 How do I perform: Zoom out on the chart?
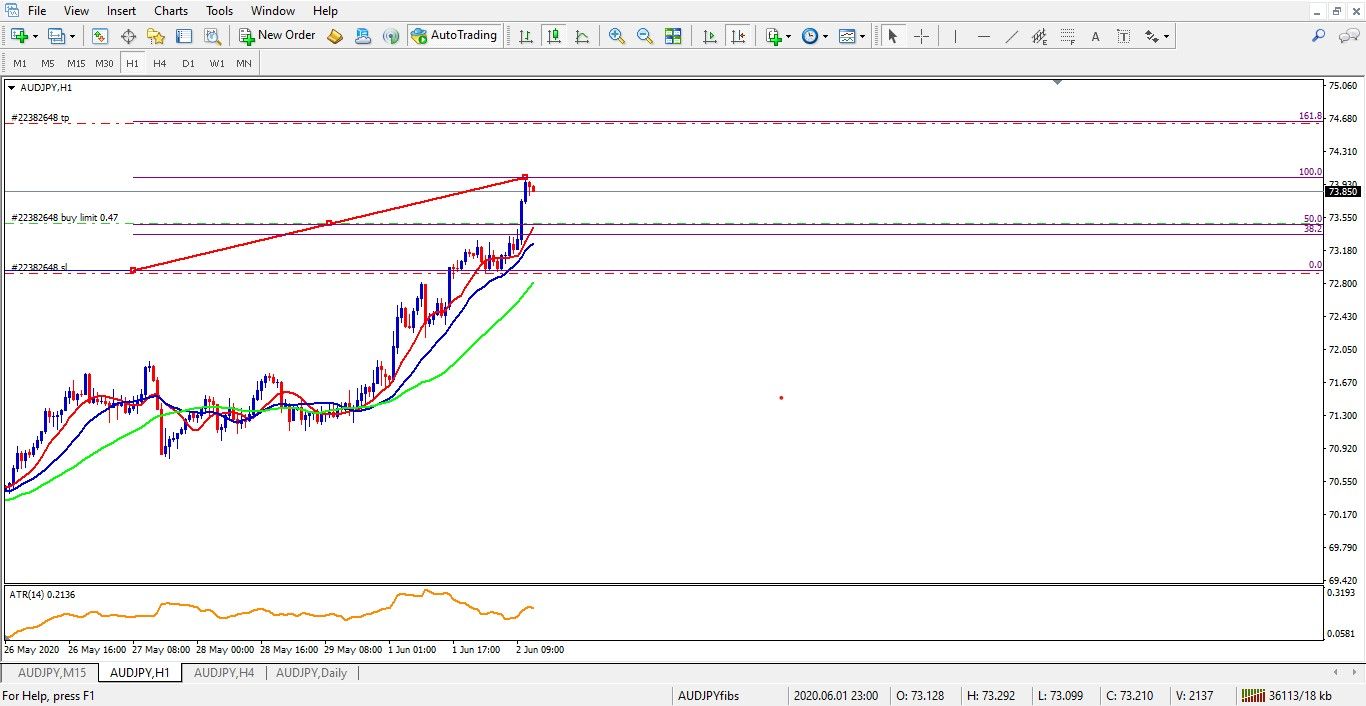pyautogui.click(x=645, y=36)
